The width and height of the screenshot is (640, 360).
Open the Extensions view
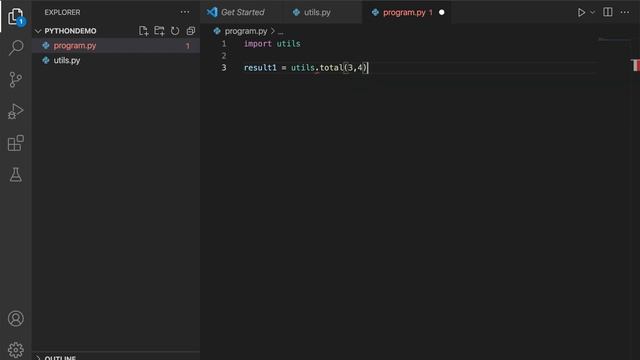(x=16, y=143)
